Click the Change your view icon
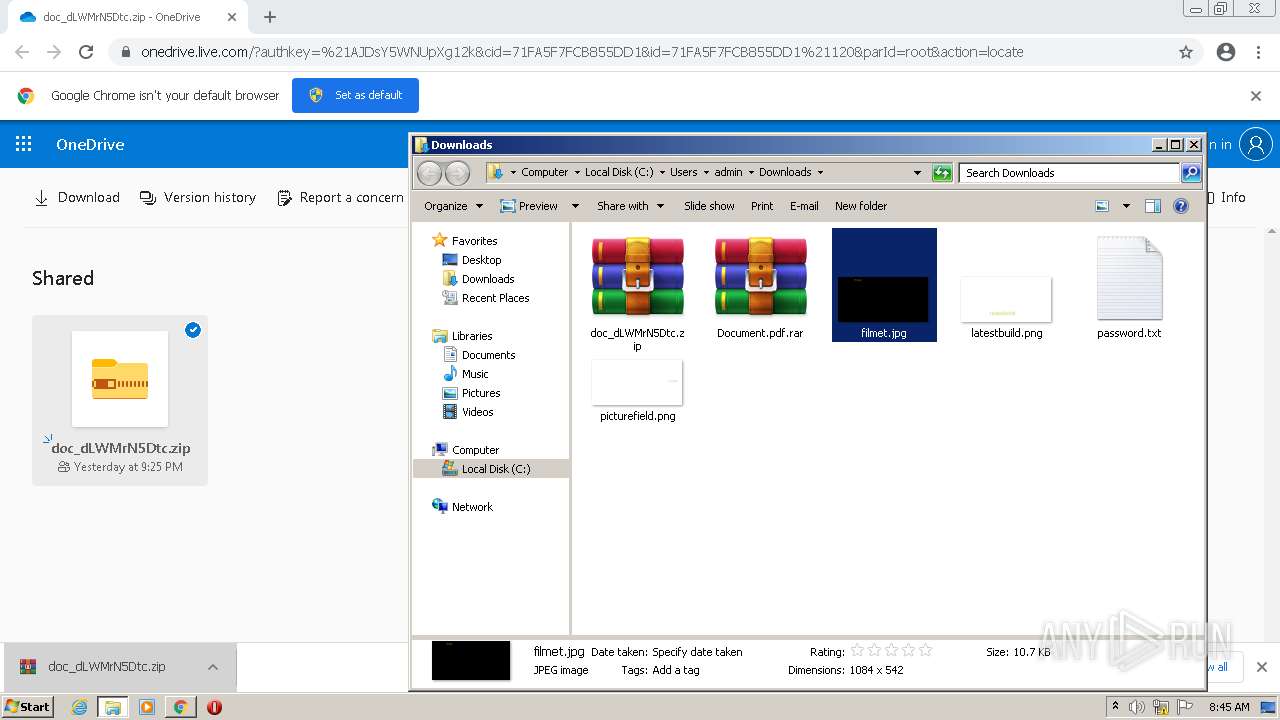Viewport: 1280px width, 720px height. click(x=1102, y=206)
